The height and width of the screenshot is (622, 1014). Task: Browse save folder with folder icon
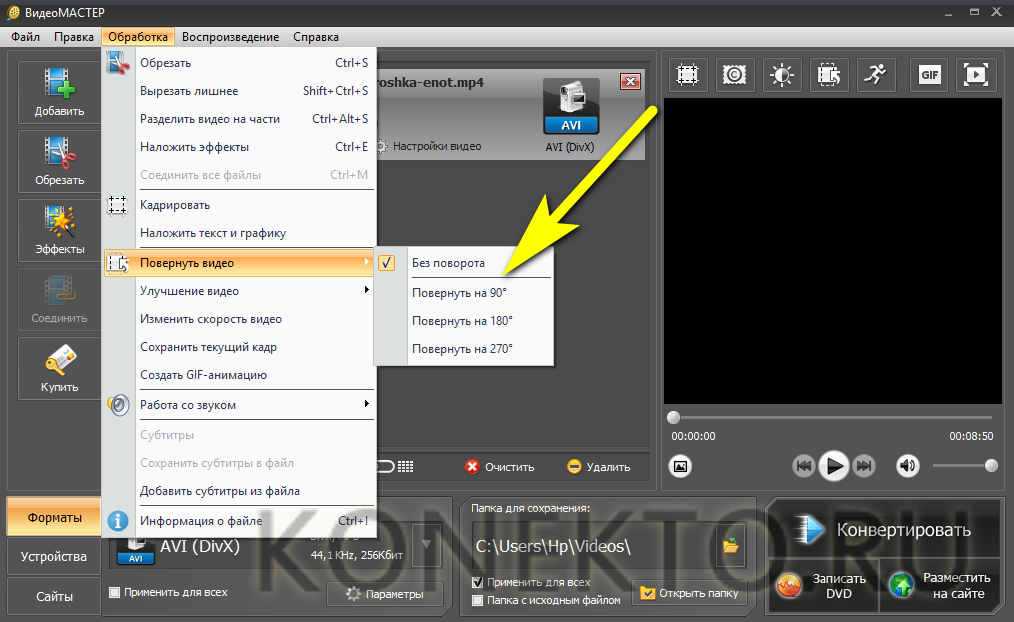click(x=731, y=546)
